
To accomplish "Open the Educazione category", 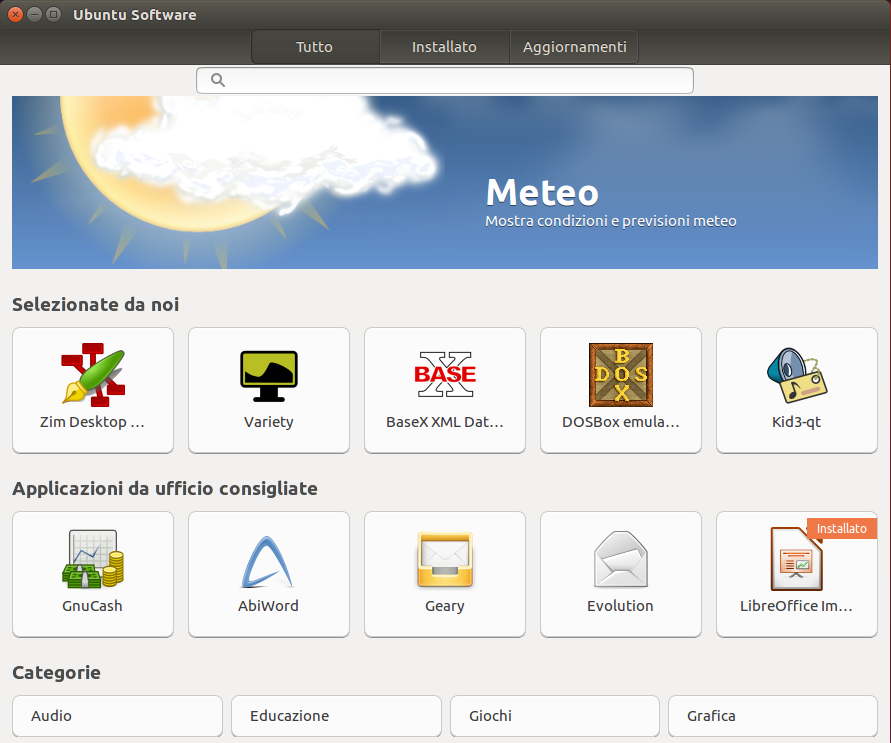I will click(x=336, y=716).
